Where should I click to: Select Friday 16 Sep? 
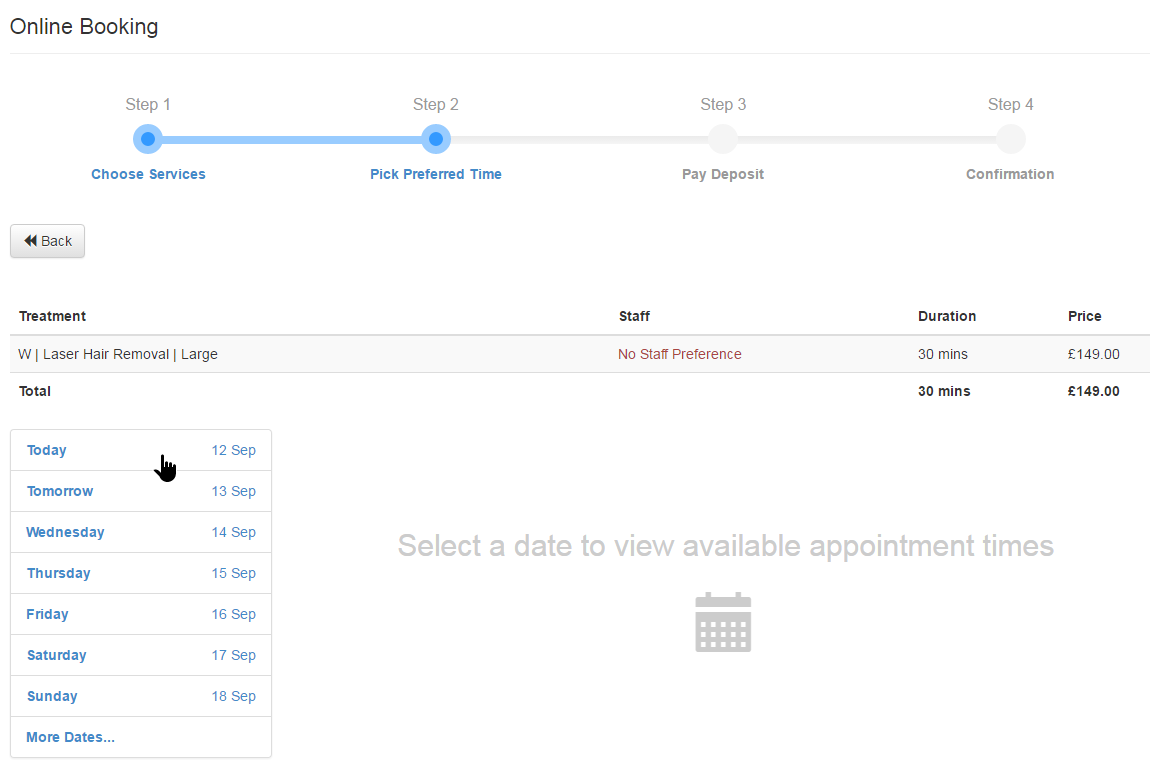(x=141, y=614)
